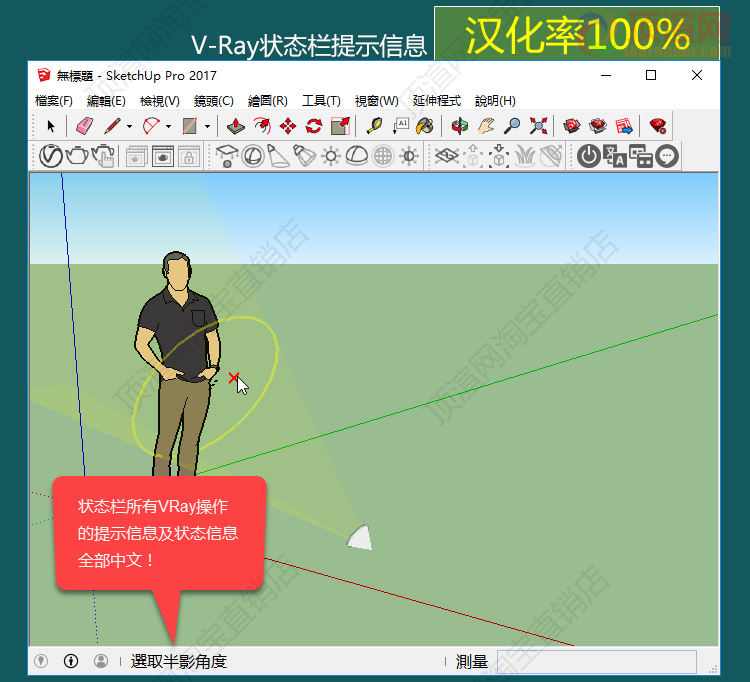
Task: Open the Extension Manager ruby icon
Action: (658, 126)
